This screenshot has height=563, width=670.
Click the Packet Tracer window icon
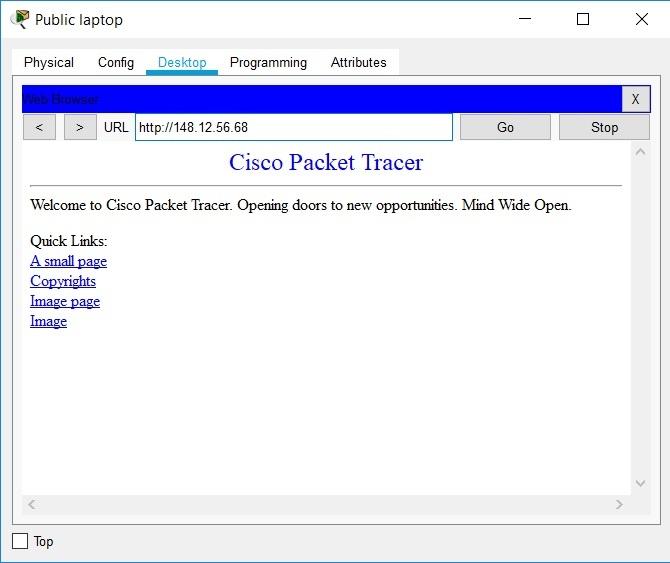tap(21, 19)
